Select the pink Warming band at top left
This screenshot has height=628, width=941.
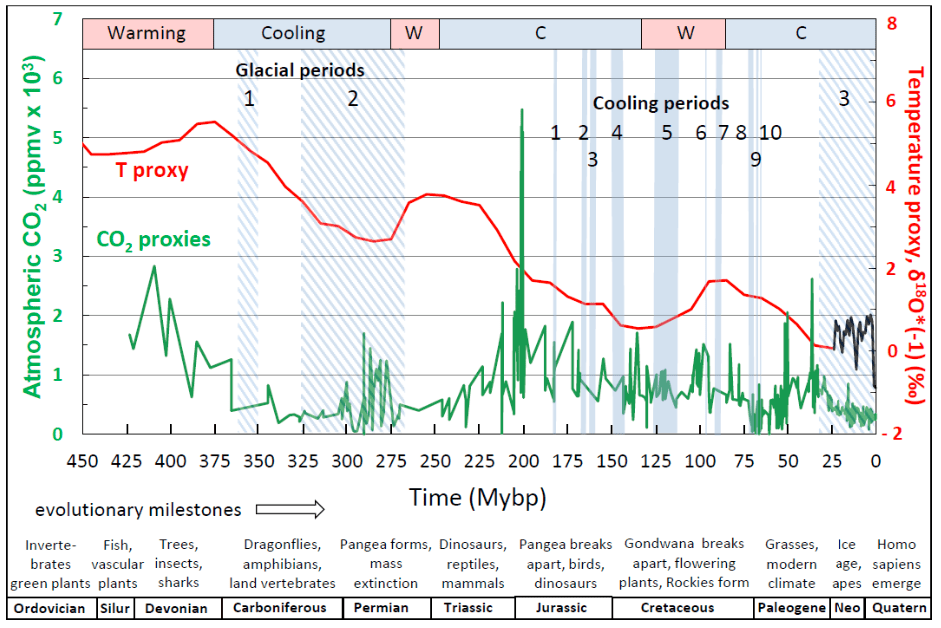(147, 33)
